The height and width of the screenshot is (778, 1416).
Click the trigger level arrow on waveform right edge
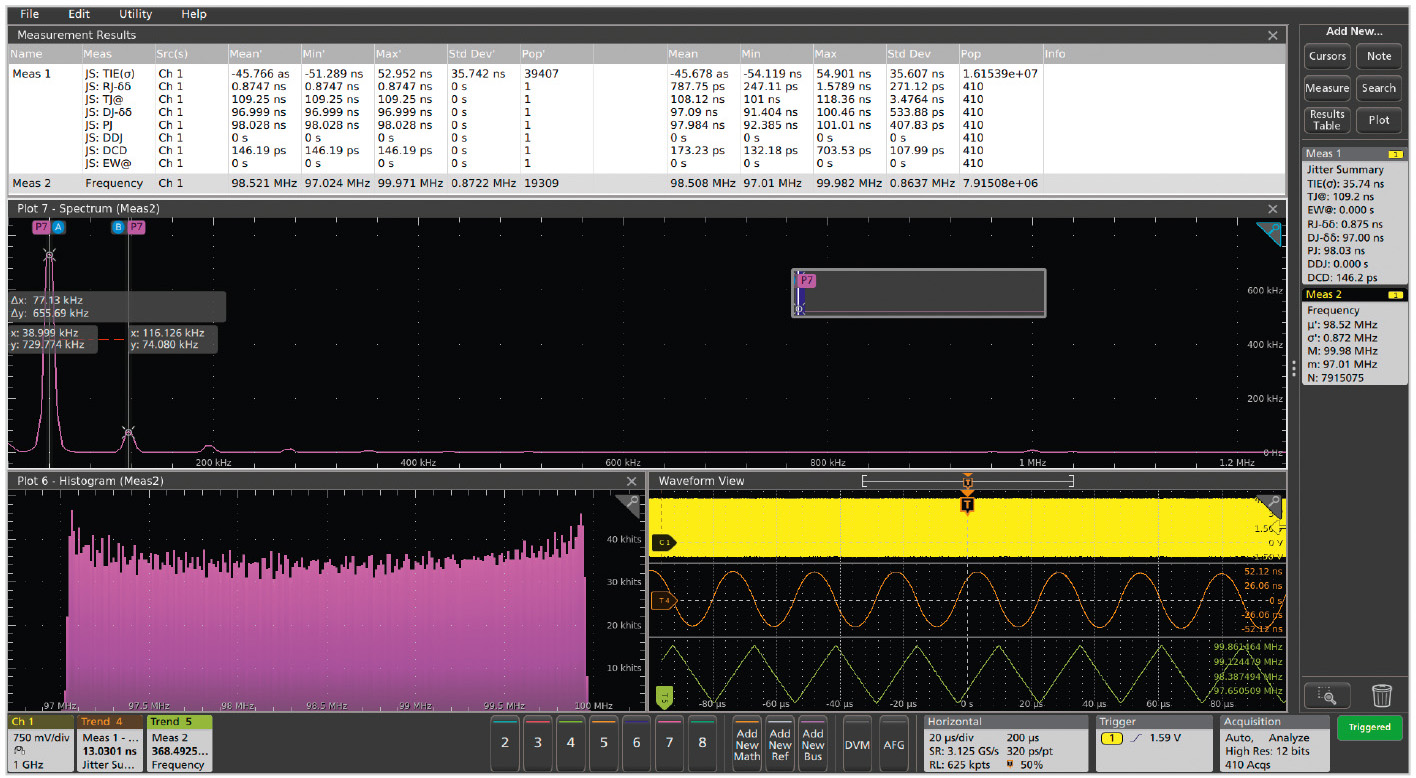1278,528
